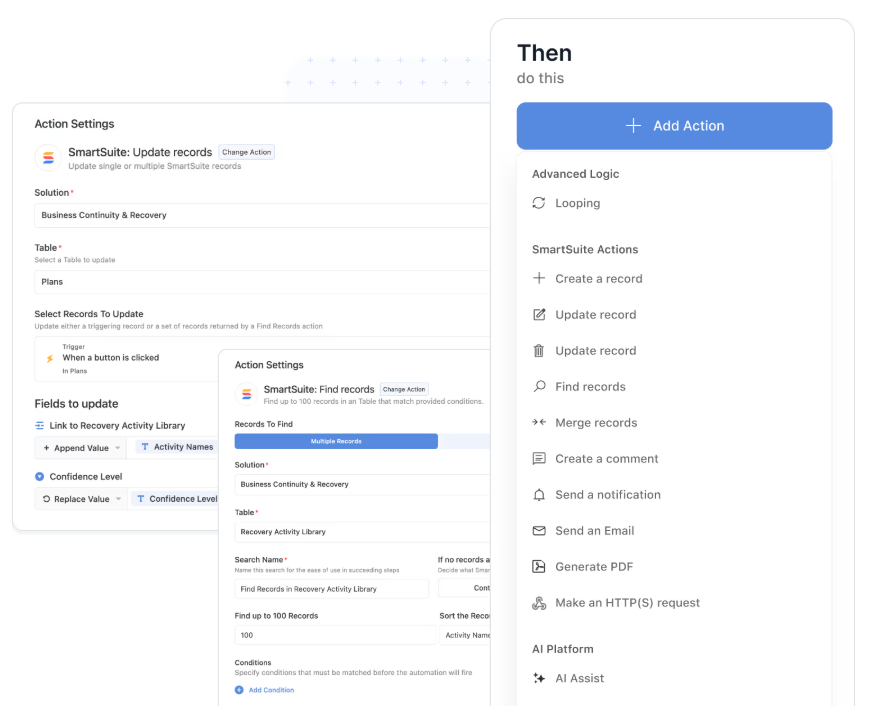
Task: Open the Table dropdown showing Plans
Action: (x=262, y=282)
